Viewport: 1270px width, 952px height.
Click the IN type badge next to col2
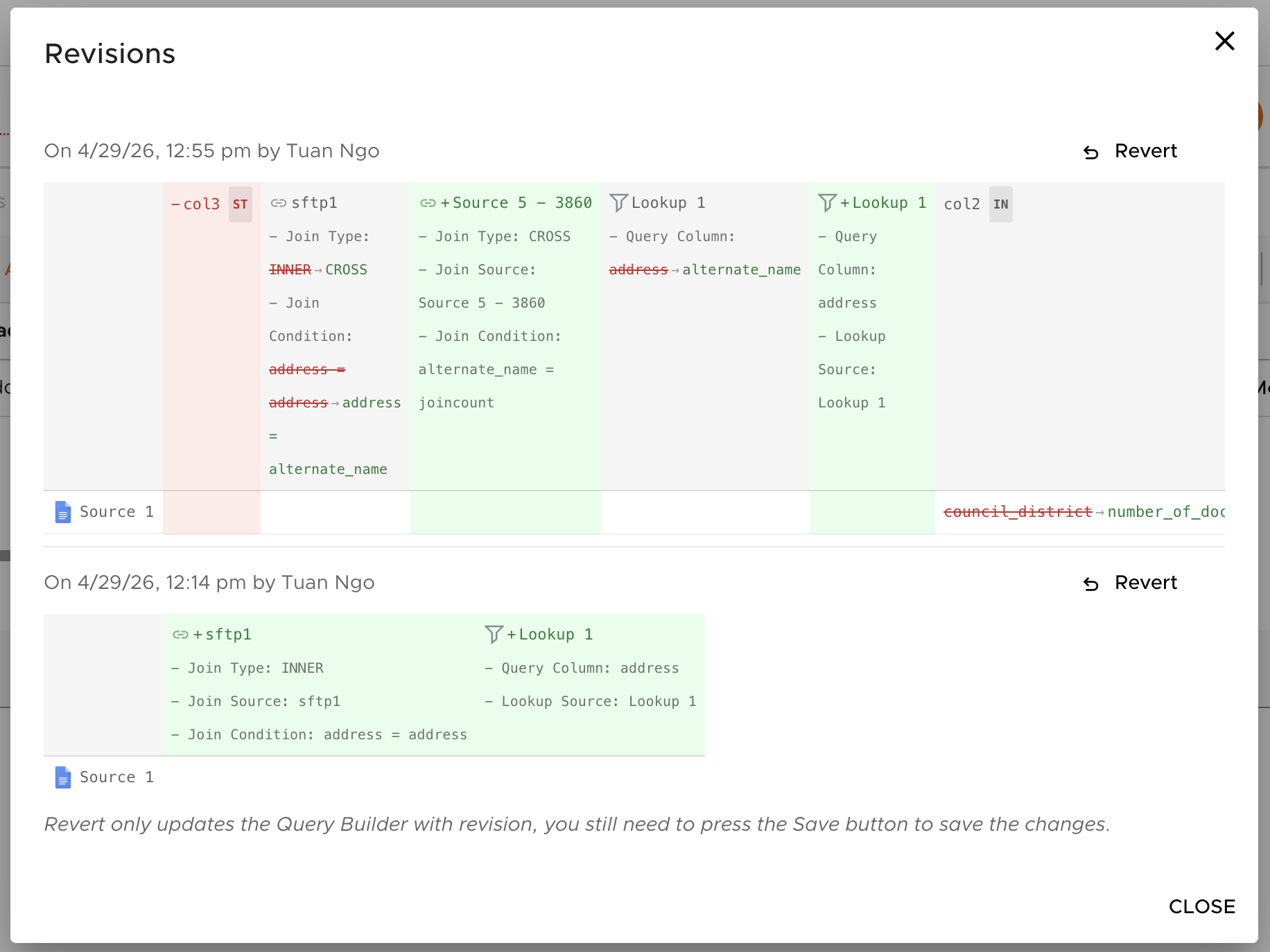(1001, 204)
